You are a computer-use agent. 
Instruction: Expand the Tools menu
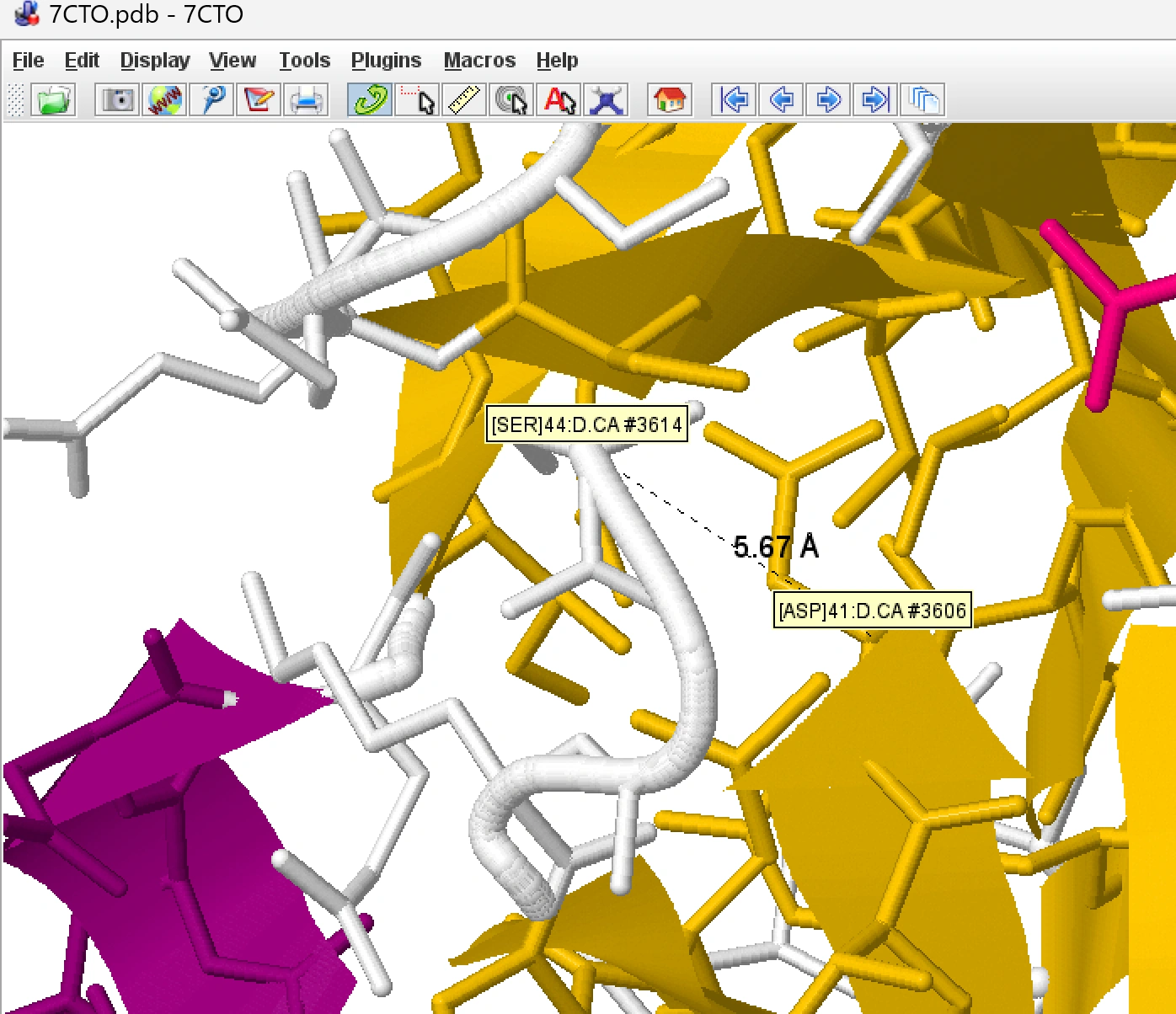coord(304,61)
